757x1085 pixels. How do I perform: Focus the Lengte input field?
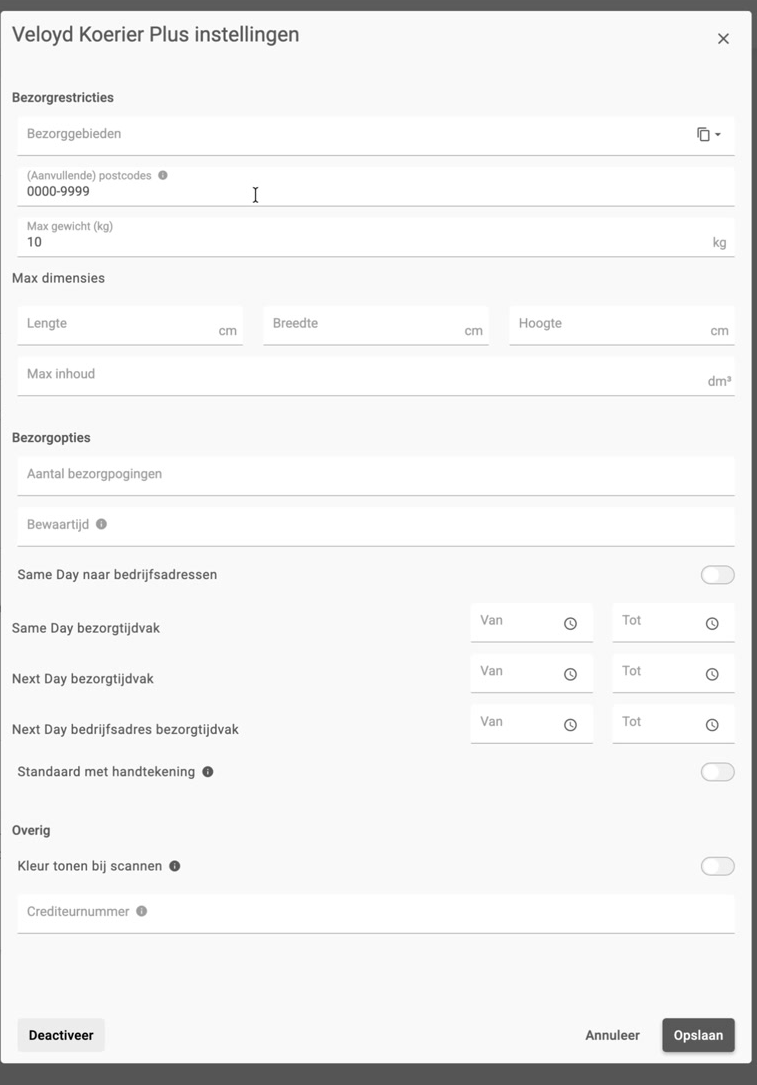[x=130, y=325]
